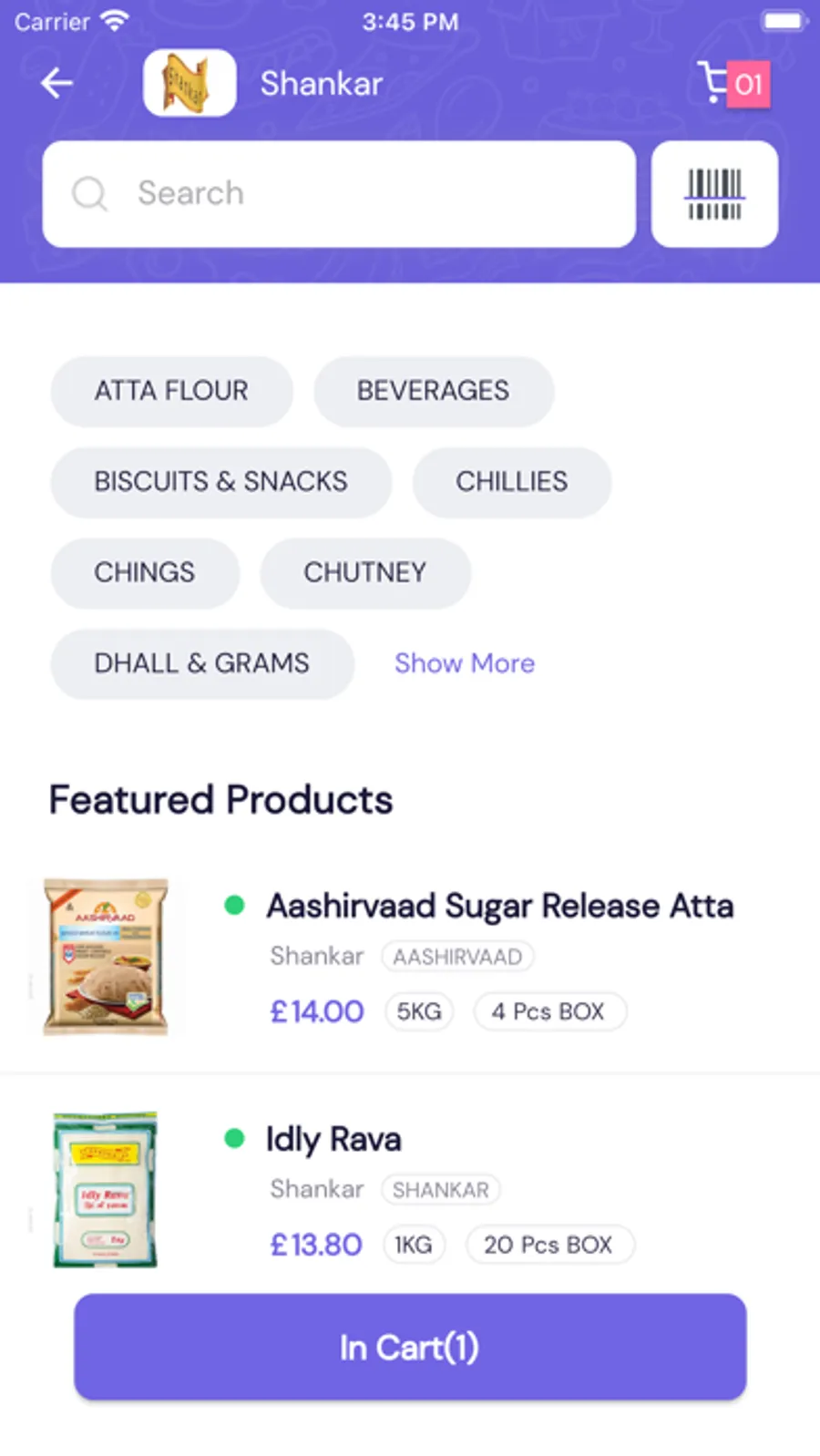The width and height of the screenshot is (820, 1456).
Task: Tap the AASHIRVAAD brand tag
Action: tap(457, 957)
